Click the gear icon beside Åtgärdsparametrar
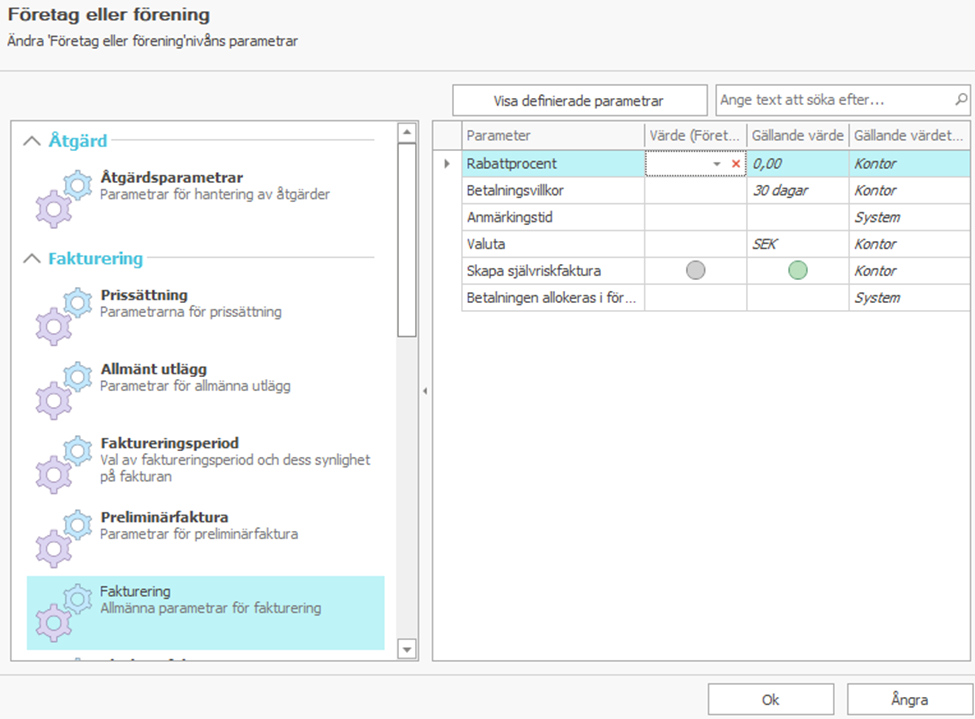975x719 pixels. 64,197
